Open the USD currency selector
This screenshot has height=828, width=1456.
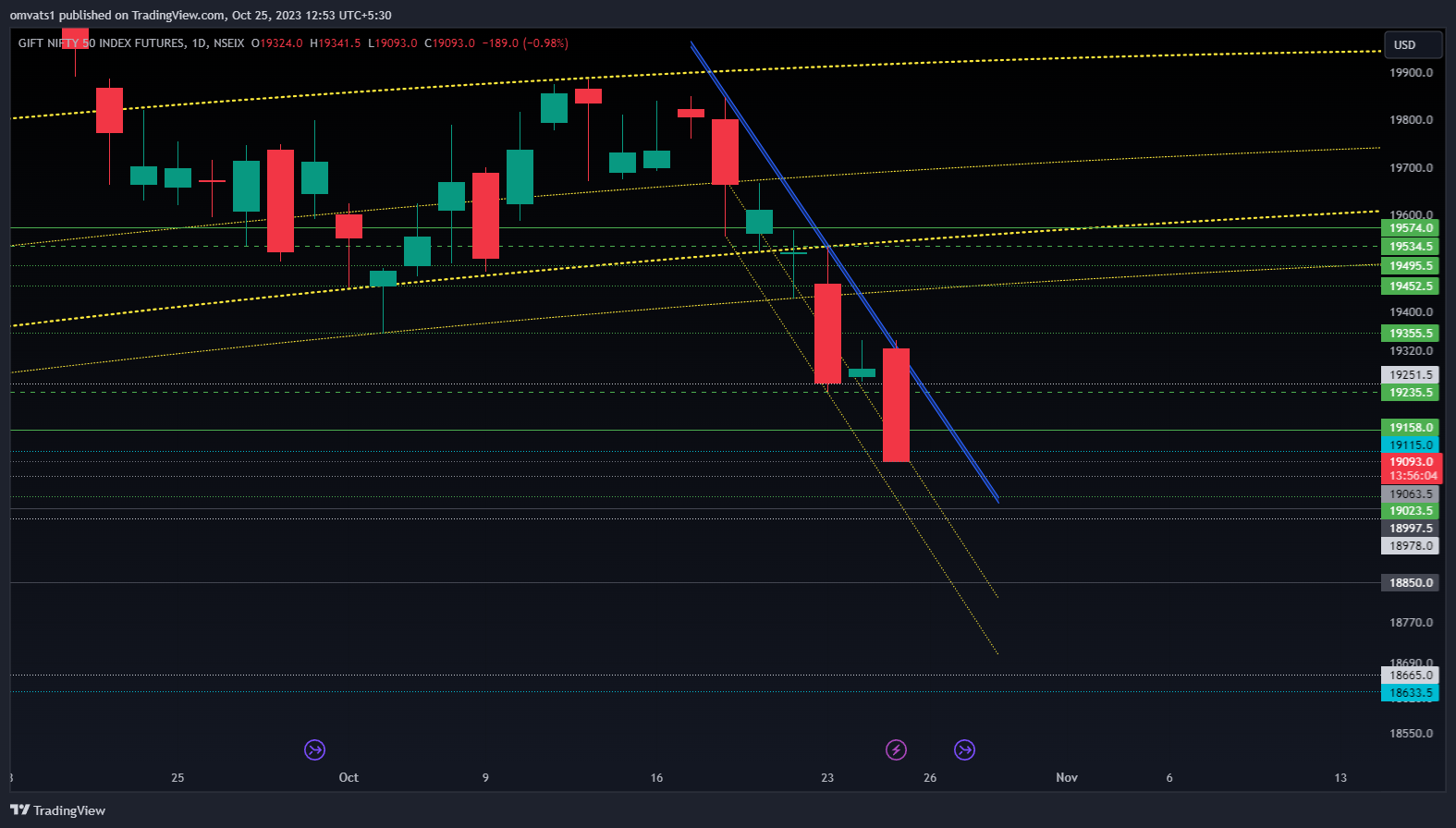(x=1413, y=44)
